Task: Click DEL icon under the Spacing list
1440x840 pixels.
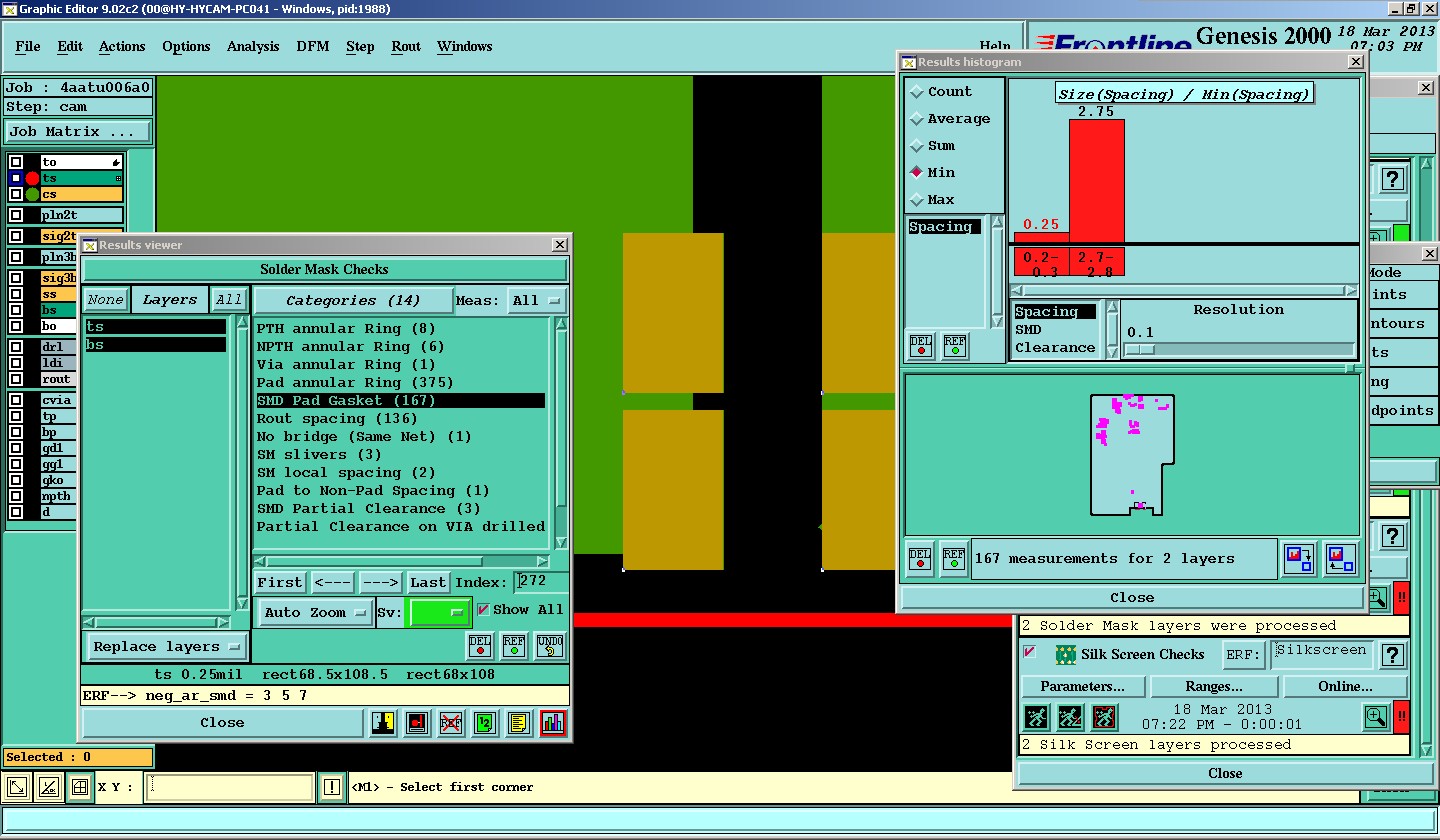Action: (x=921, y=345)
